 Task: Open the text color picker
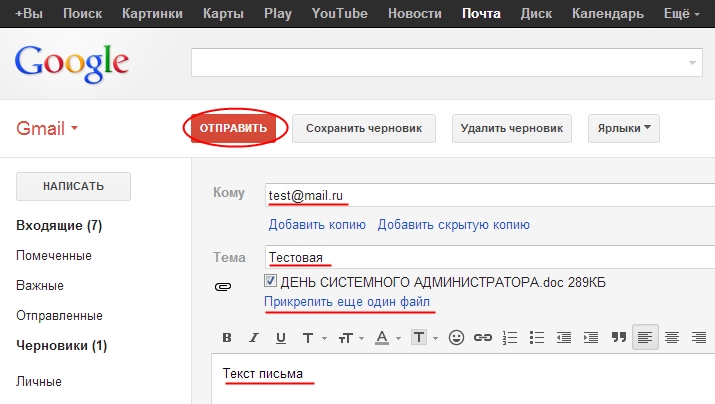click(x=388, y=338)
